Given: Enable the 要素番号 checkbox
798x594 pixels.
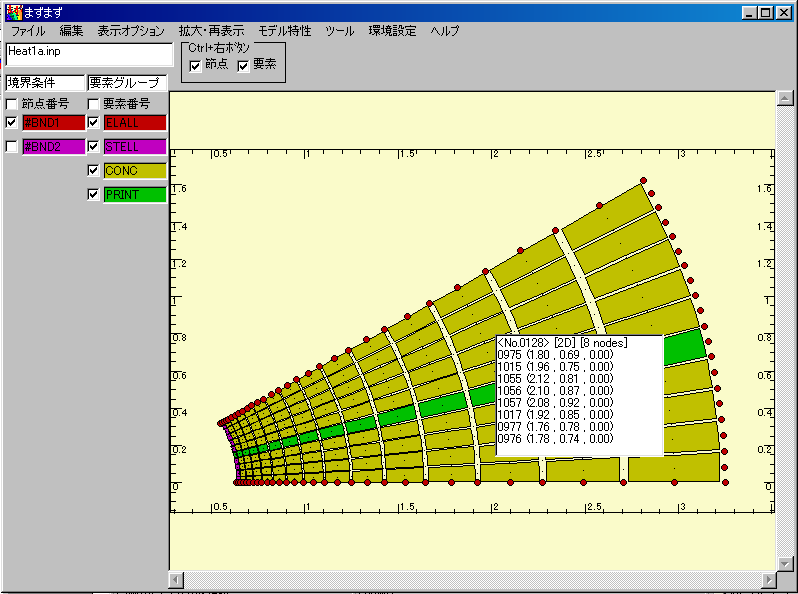Looking at the screenshot, I should (93, 103).
